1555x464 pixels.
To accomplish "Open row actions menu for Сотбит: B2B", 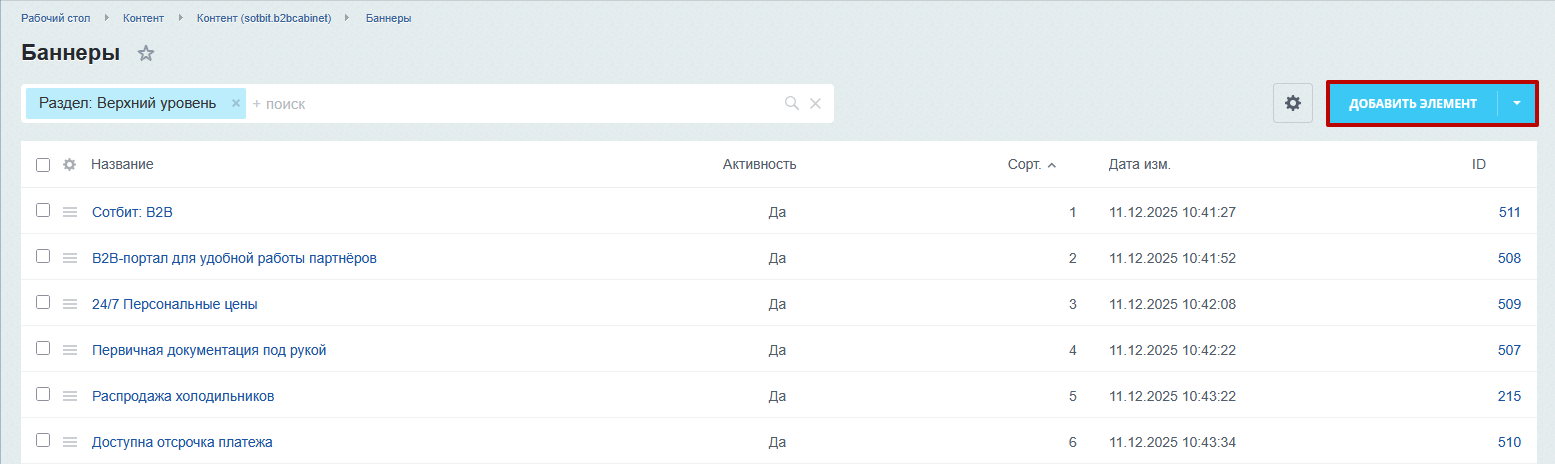I will coord(70,212).
